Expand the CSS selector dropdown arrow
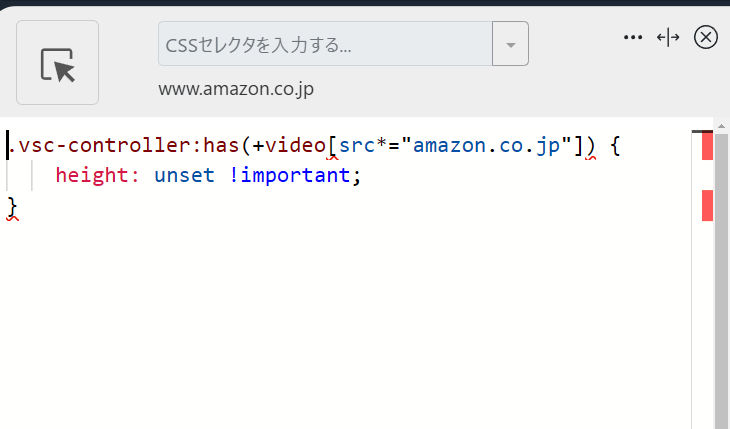Viewport: 730px width, 429px height. point(510,44)
